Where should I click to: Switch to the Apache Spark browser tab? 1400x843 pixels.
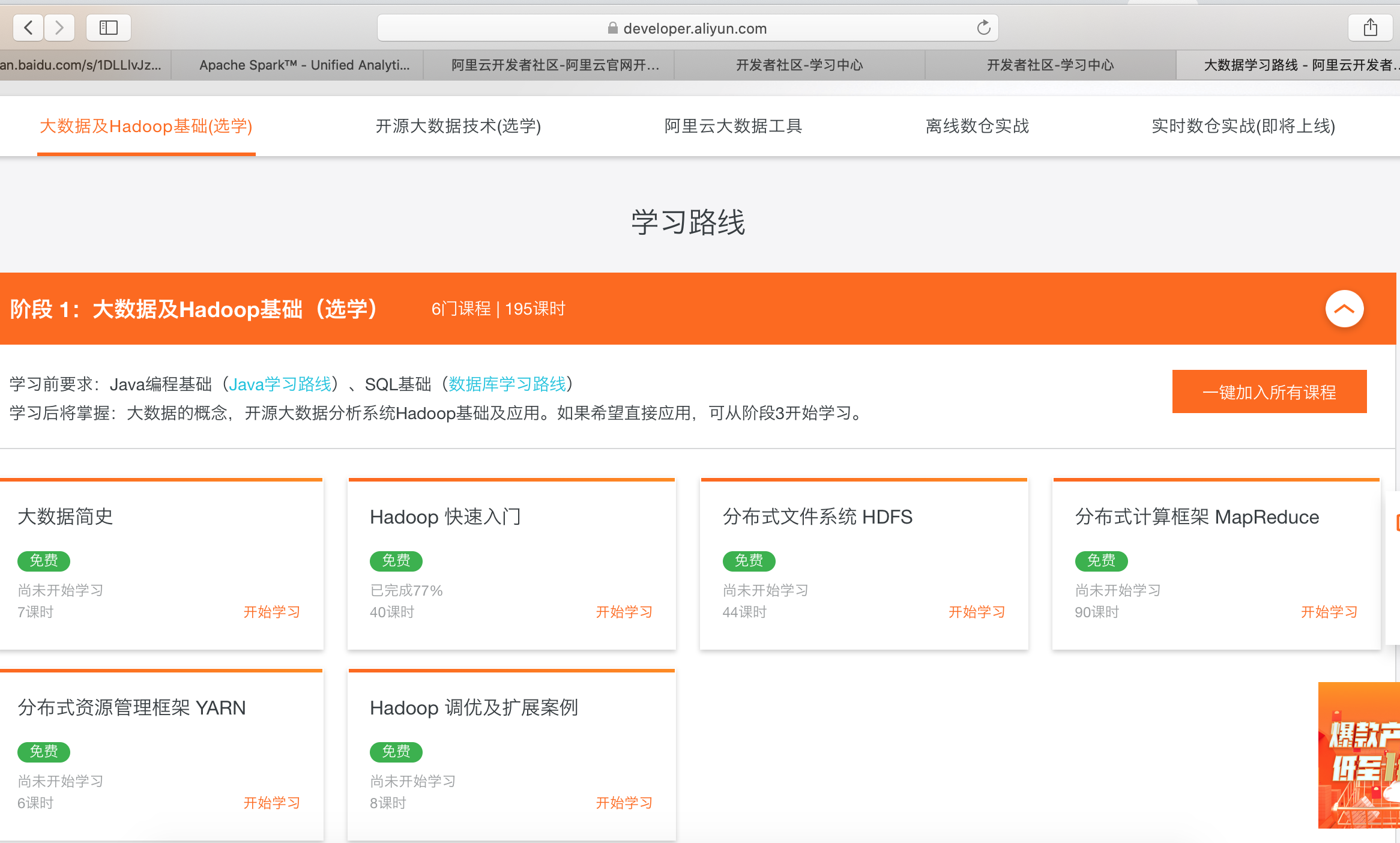coord(297,65)
